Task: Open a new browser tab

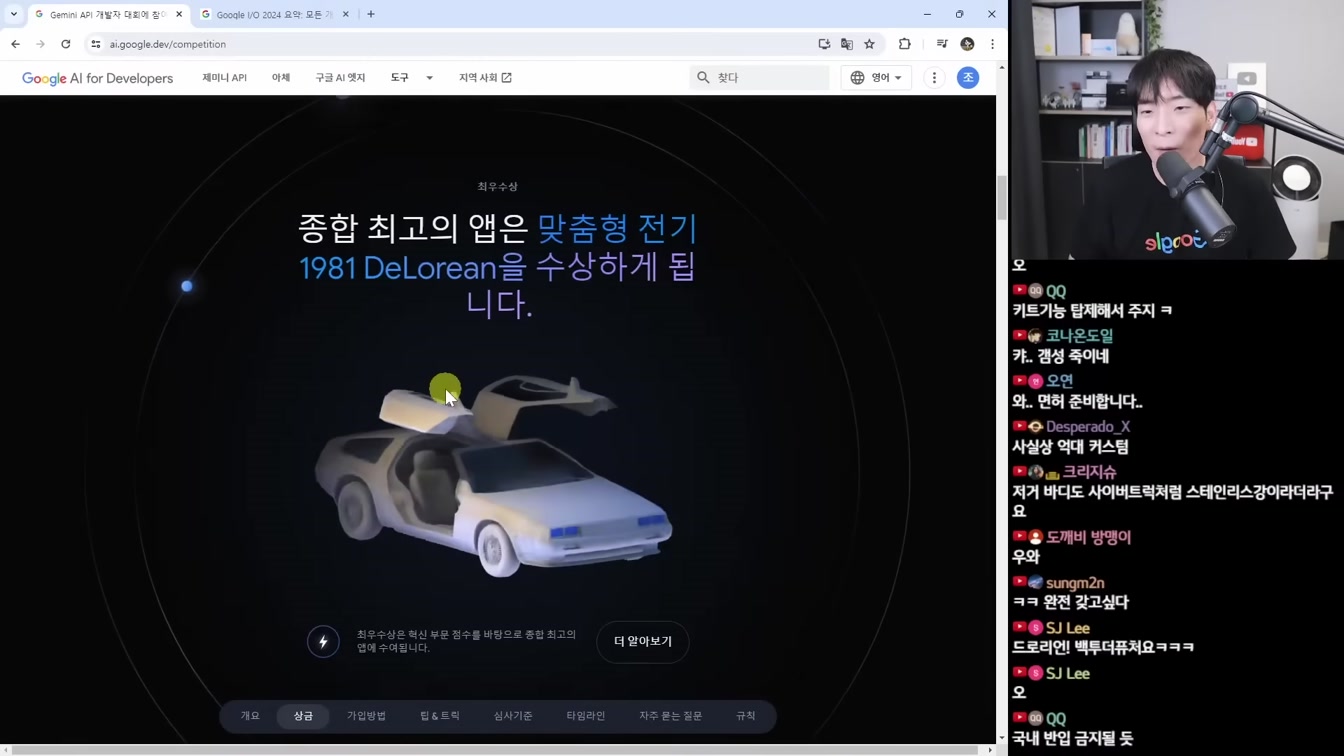Action: coord(371,14)
